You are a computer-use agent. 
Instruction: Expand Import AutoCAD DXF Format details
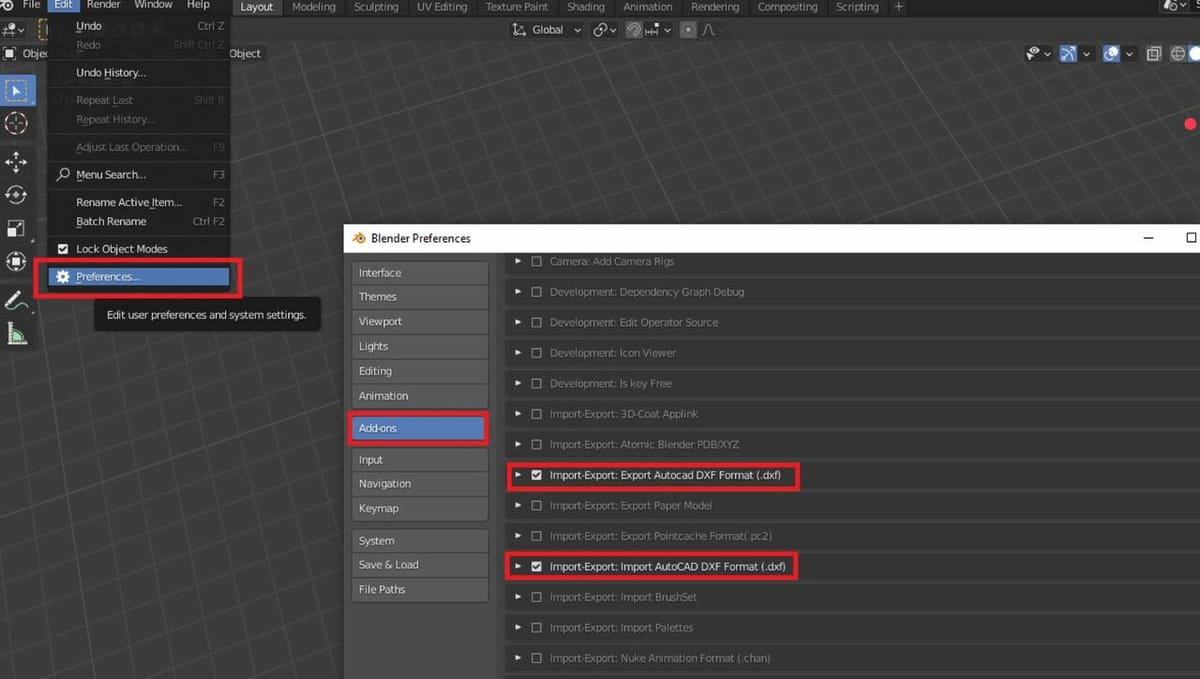coord(518,567)
